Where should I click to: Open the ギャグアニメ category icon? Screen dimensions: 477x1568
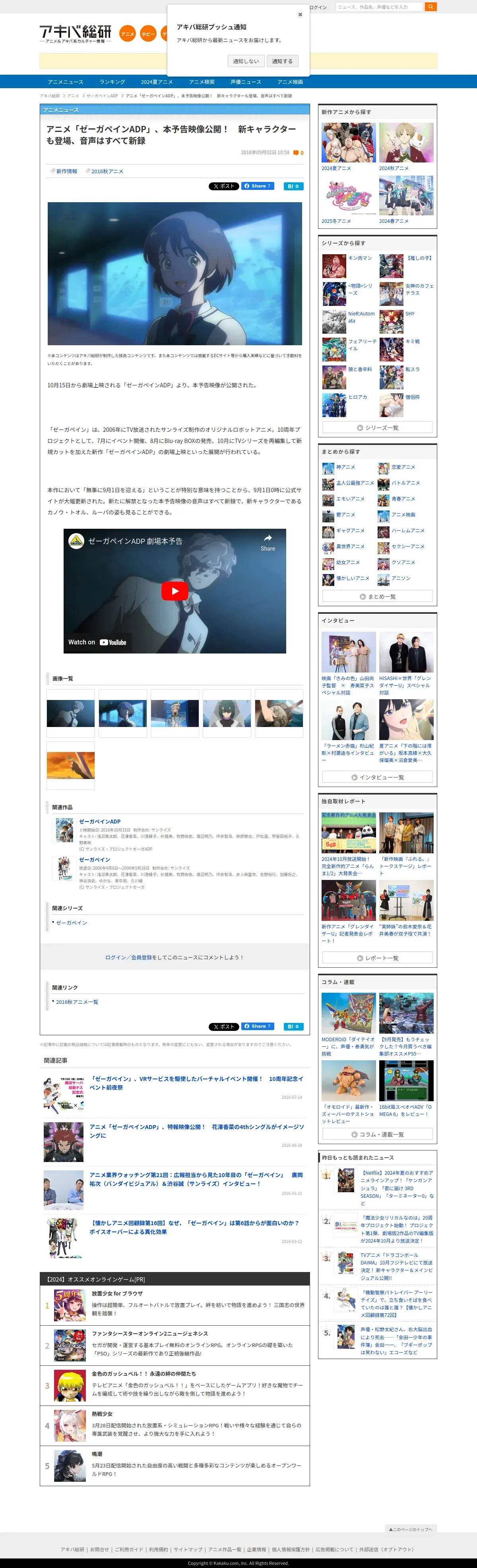tap(328, 532)
